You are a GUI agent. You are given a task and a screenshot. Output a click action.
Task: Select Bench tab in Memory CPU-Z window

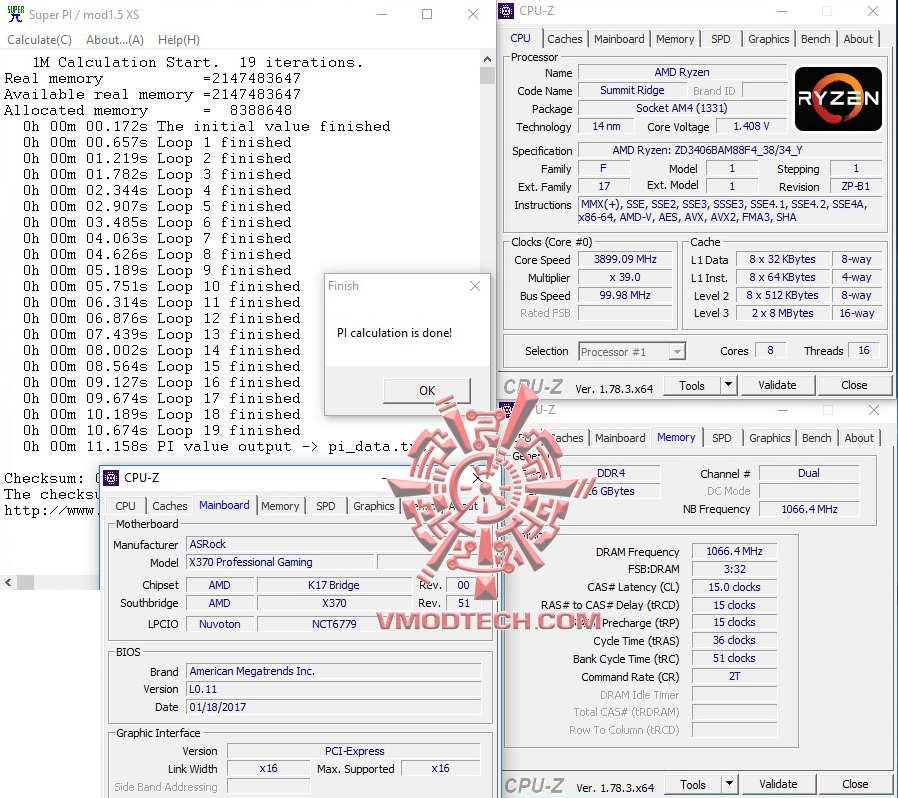(x=817, y=438)
